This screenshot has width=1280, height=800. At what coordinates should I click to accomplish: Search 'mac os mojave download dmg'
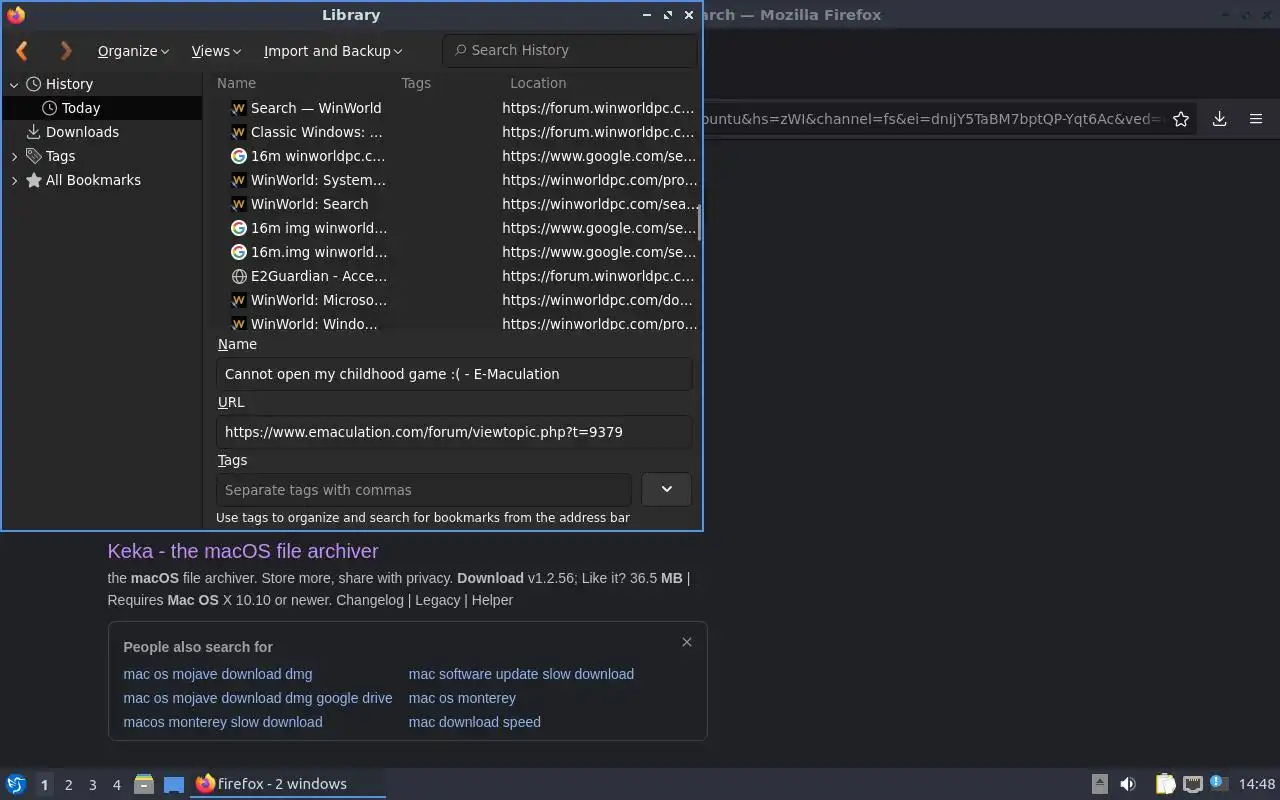[218, 674]
